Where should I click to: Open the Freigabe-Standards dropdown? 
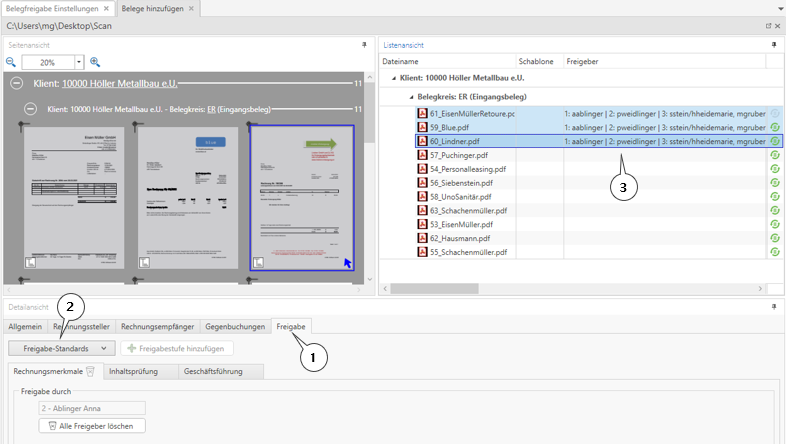[62, 348]
